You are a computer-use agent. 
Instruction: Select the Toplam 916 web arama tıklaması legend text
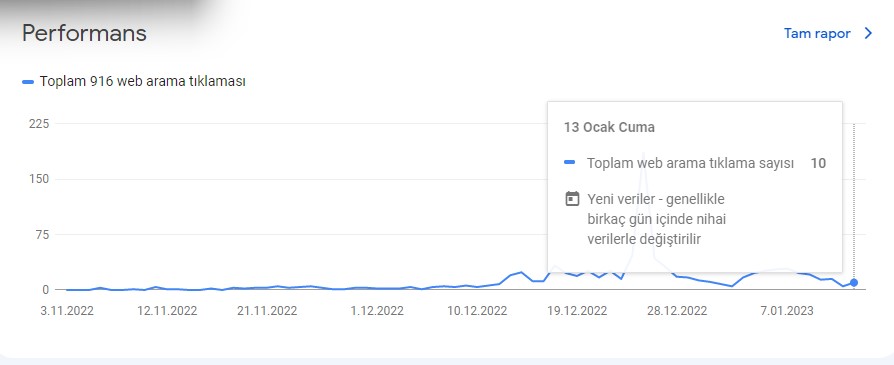143,82
